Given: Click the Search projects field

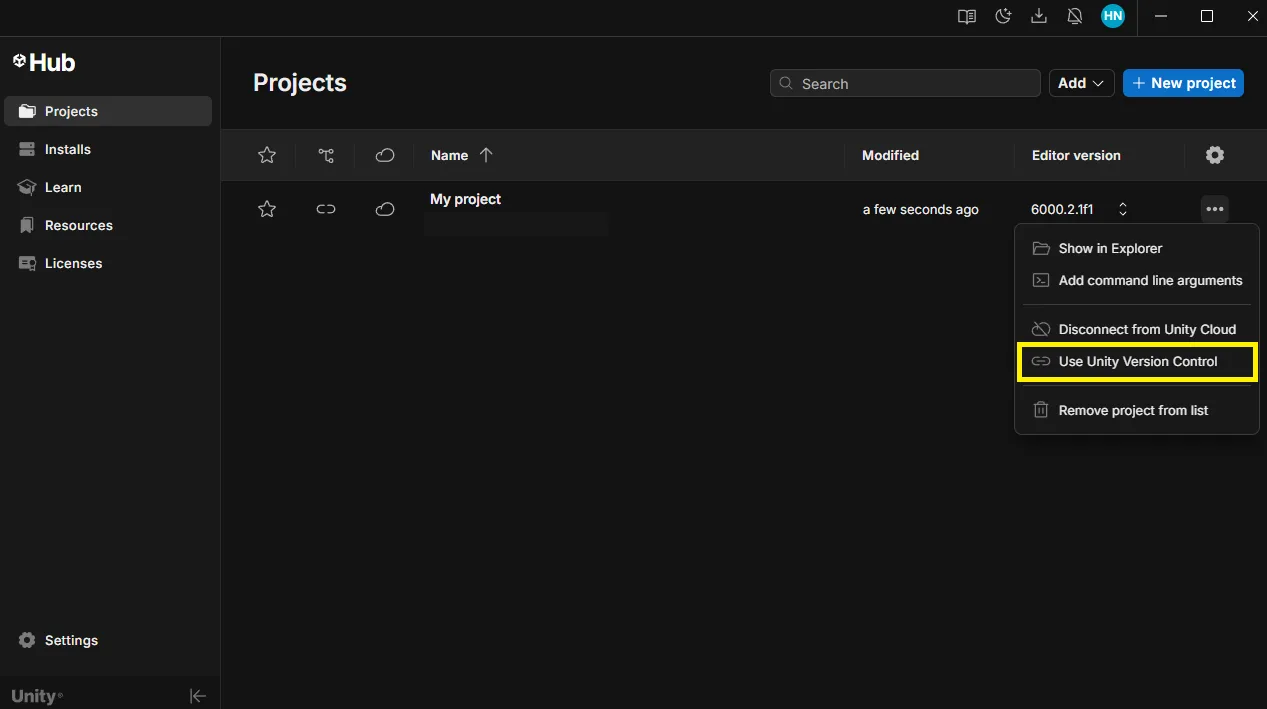Looking at the screenshot, I should (905, 83).
